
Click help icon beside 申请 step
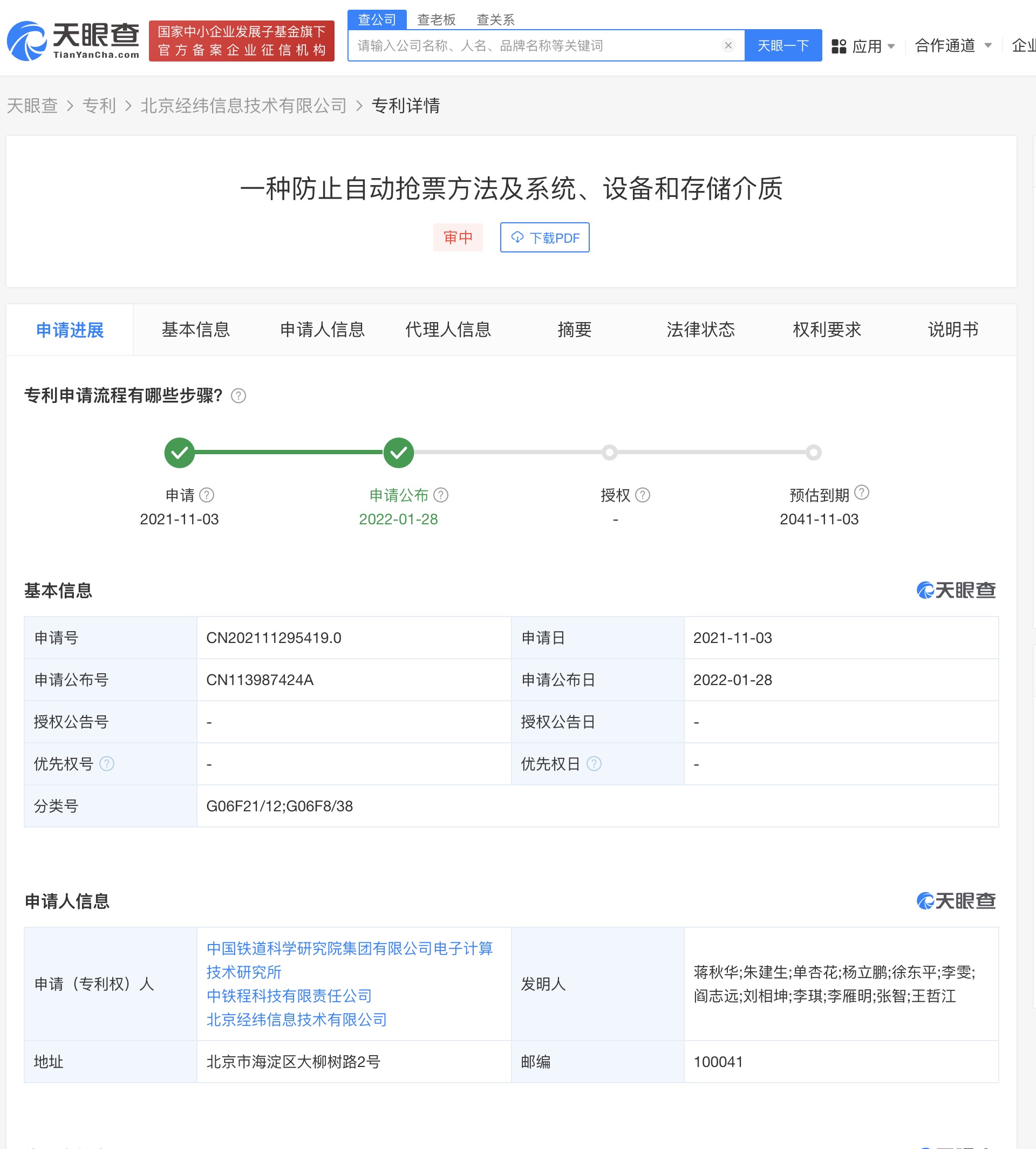tap(207, 495)
